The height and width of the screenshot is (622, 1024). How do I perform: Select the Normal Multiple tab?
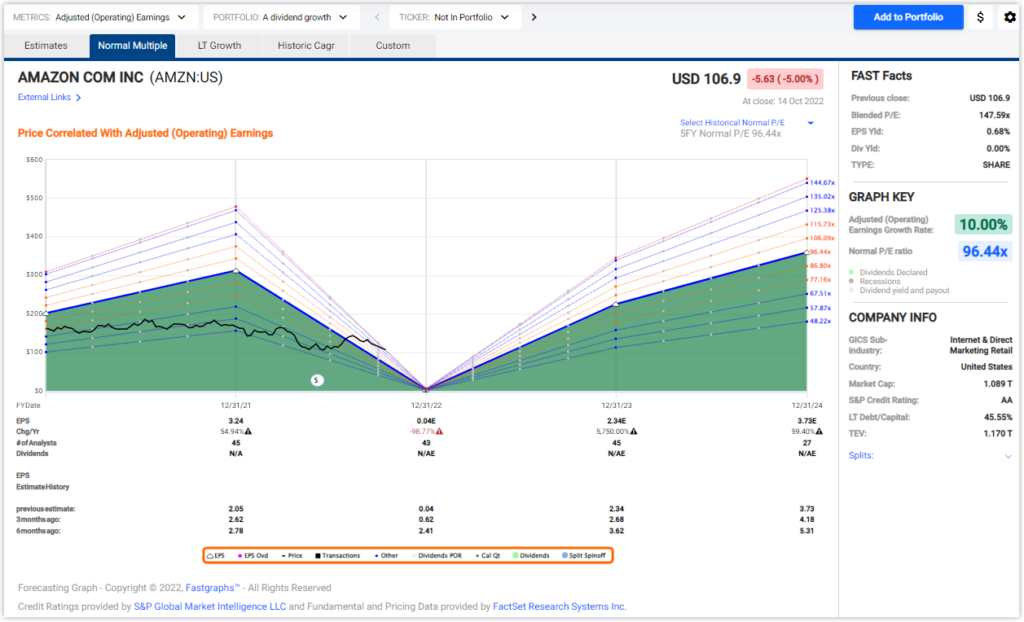133,46
